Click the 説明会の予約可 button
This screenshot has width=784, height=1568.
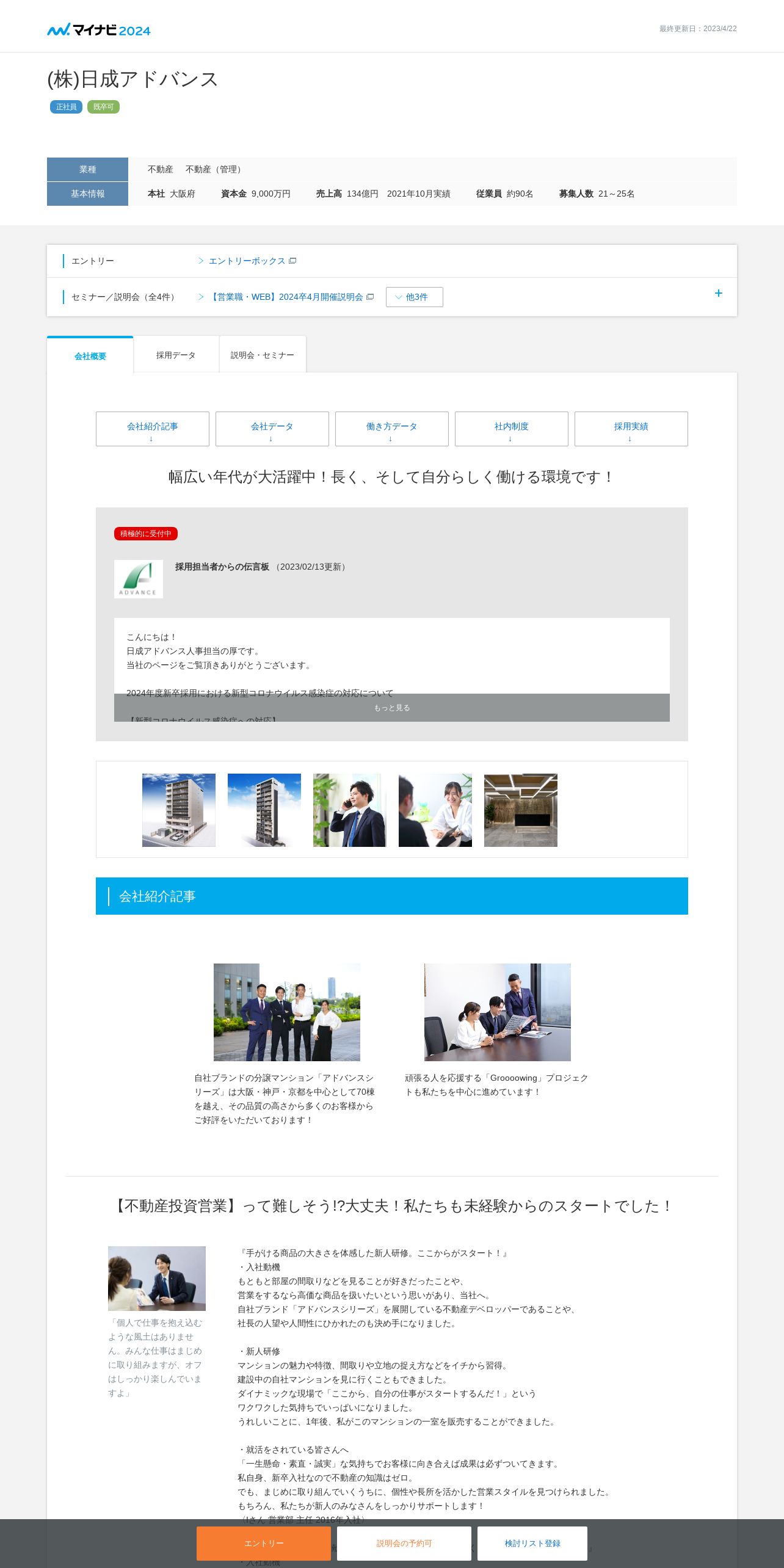(x=404, y=1543)
